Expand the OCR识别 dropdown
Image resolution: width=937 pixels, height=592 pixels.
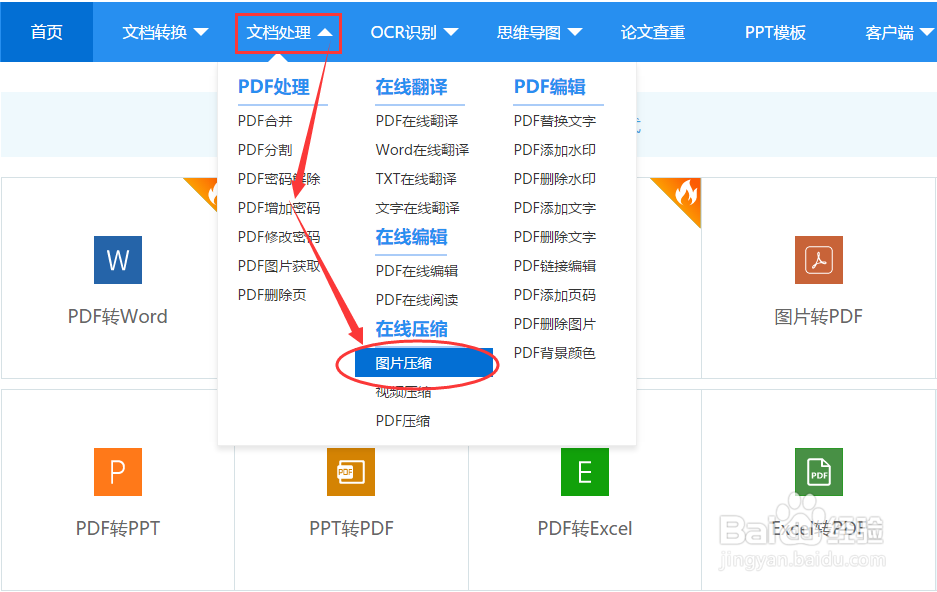[414, 31]
